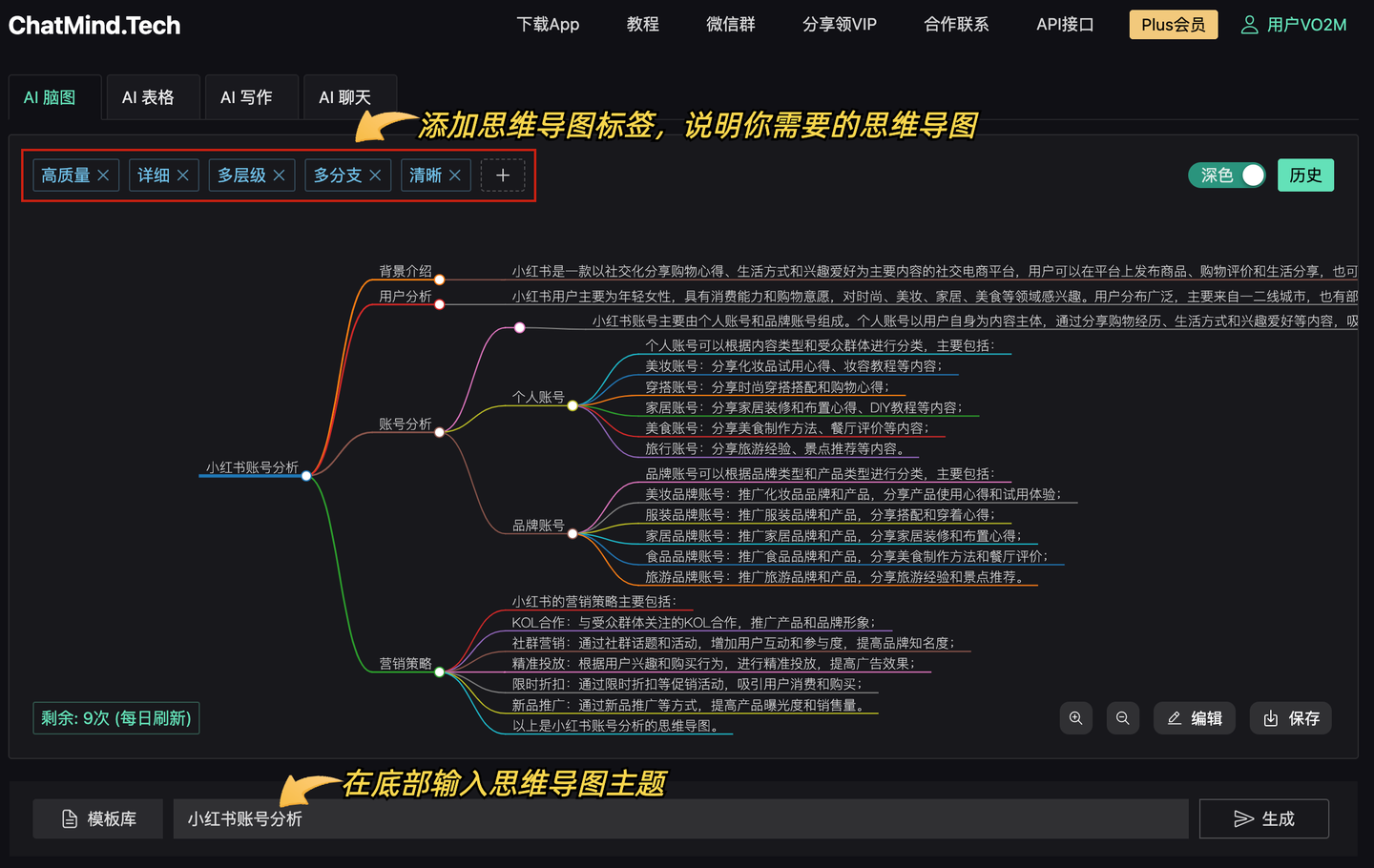
Task: Click the 剩余: 9次 quota label
Action: click(x=116, y=718)
